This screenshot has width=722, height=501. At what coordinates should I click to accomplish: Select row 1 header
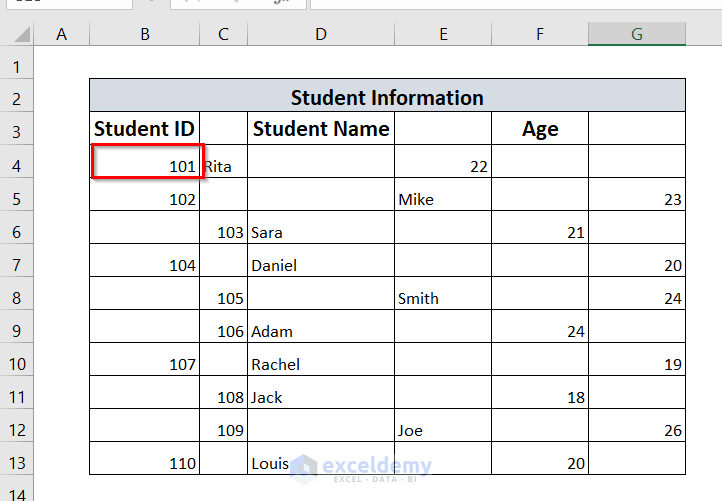point(17,63)
